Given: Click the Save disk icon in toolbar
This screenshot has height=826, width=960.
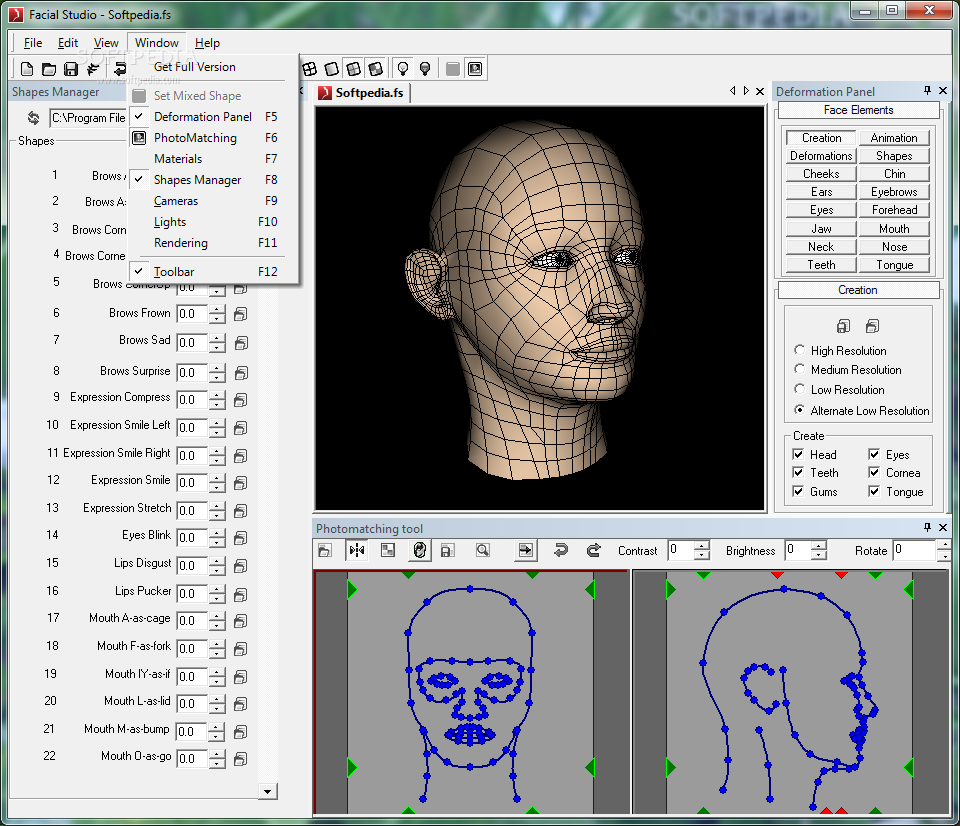Looking at the screenshot, I should point(71,69).
